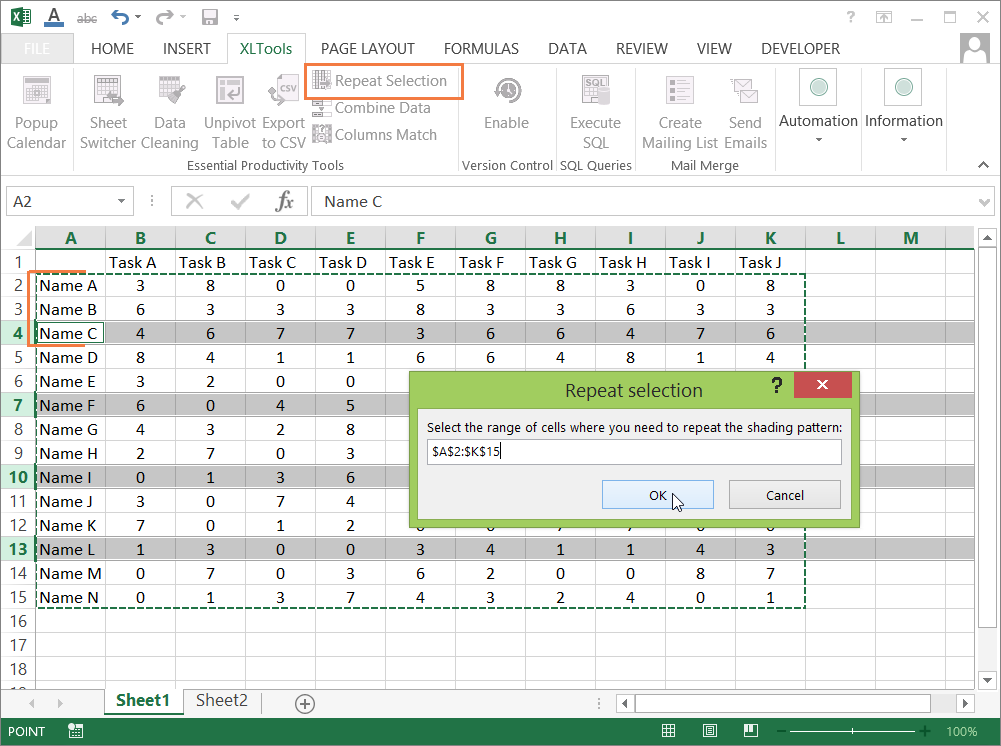1001x746 pixels.
Task: Cancel the Repeat selection dialog
Action: pos(784,494)
